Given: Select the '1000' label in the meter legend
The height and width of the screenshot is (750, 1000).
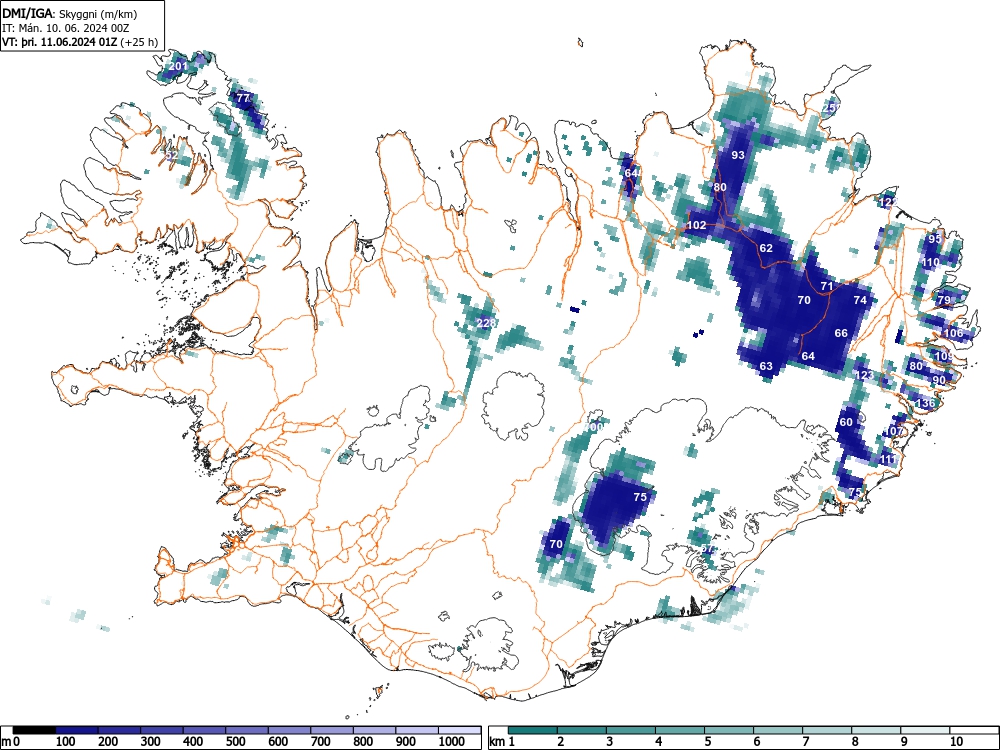Looking at the screenshot, I should click(452, 742).
